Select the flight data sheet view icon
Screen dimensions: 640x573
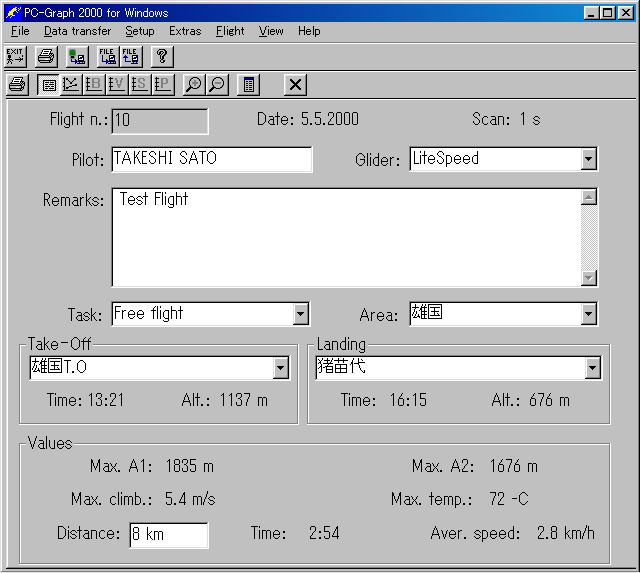tap(49, 85)
